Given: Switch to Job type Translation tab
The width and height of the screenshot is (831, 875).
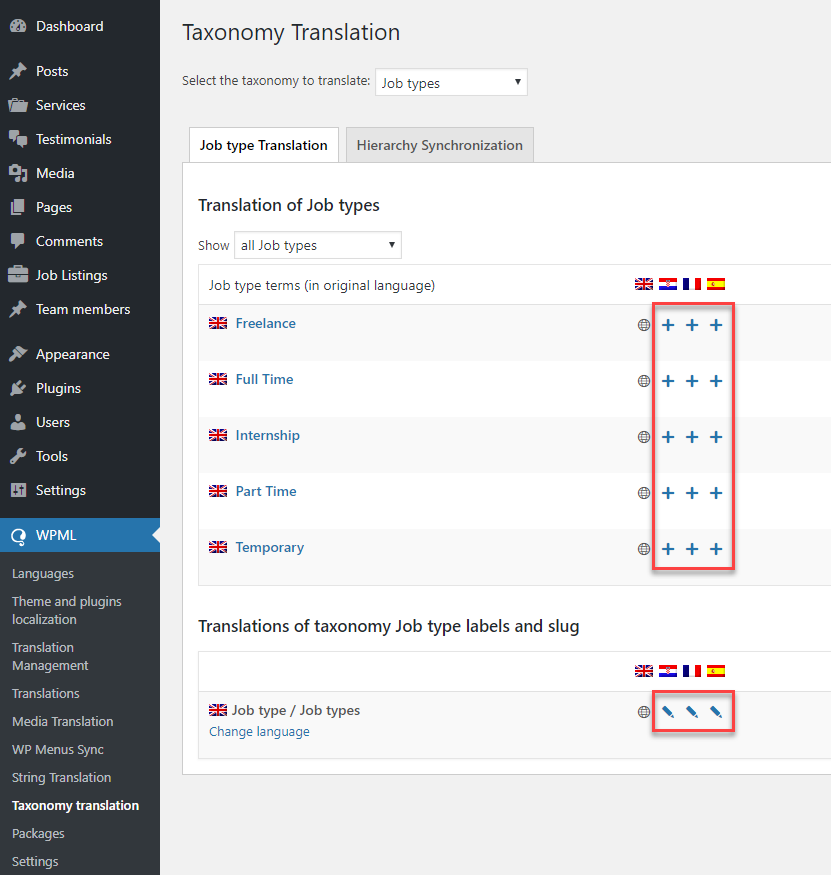Looking at the screenshot, I should pos(263,145).
